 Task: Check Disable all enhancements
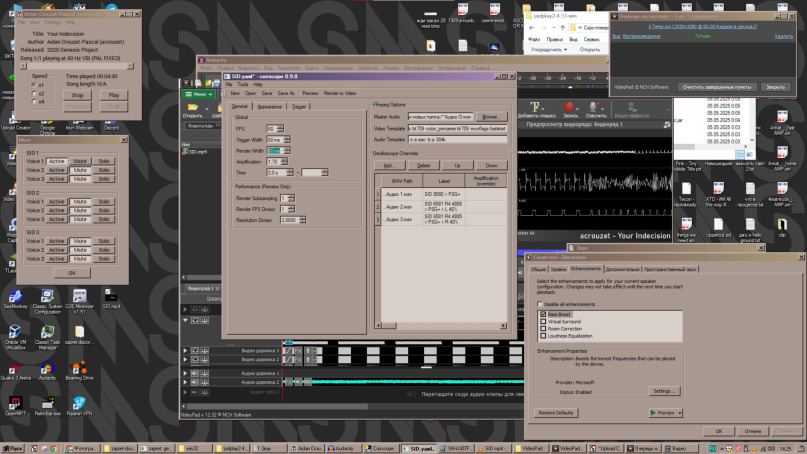(541, 304)
